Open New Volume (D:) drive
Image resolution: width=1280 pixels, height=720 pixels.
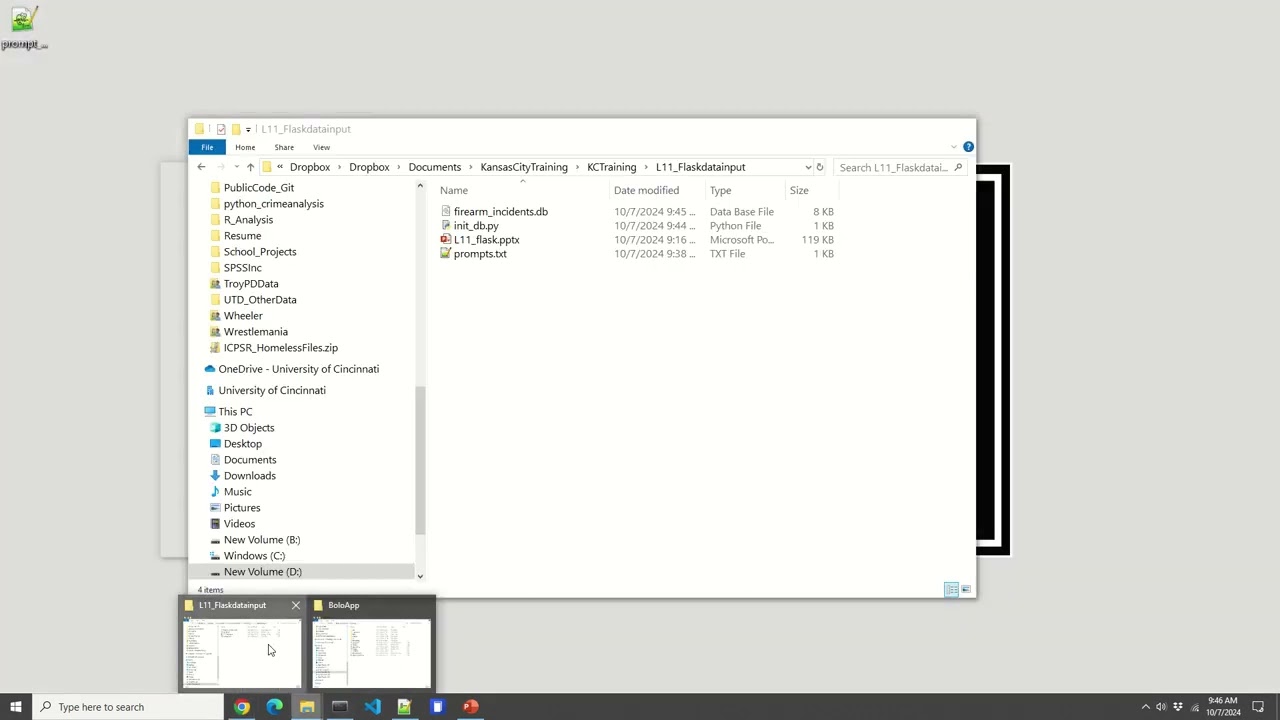(x=262, y=571)
